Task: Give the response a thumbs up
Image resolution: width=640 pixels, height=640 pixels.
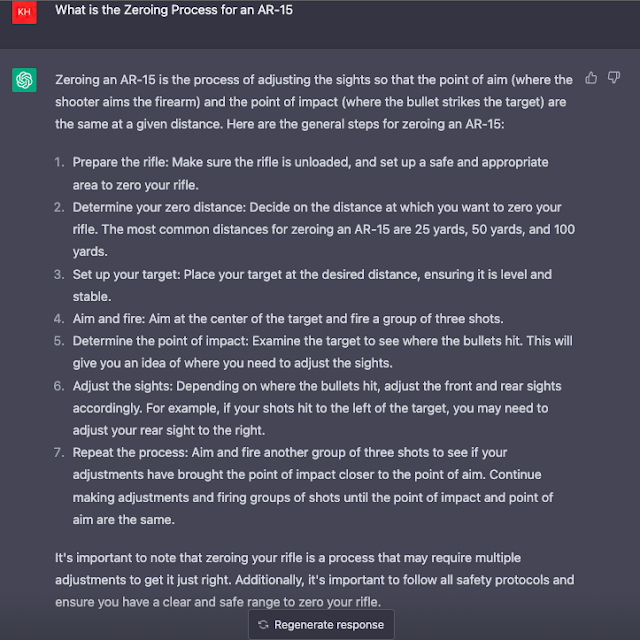Action: [x=591, y=78]
